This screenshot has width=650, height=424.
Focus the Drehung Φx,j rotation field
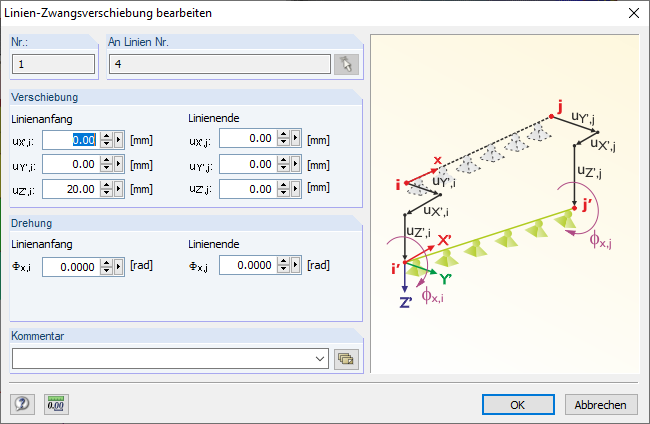(248, 265)
